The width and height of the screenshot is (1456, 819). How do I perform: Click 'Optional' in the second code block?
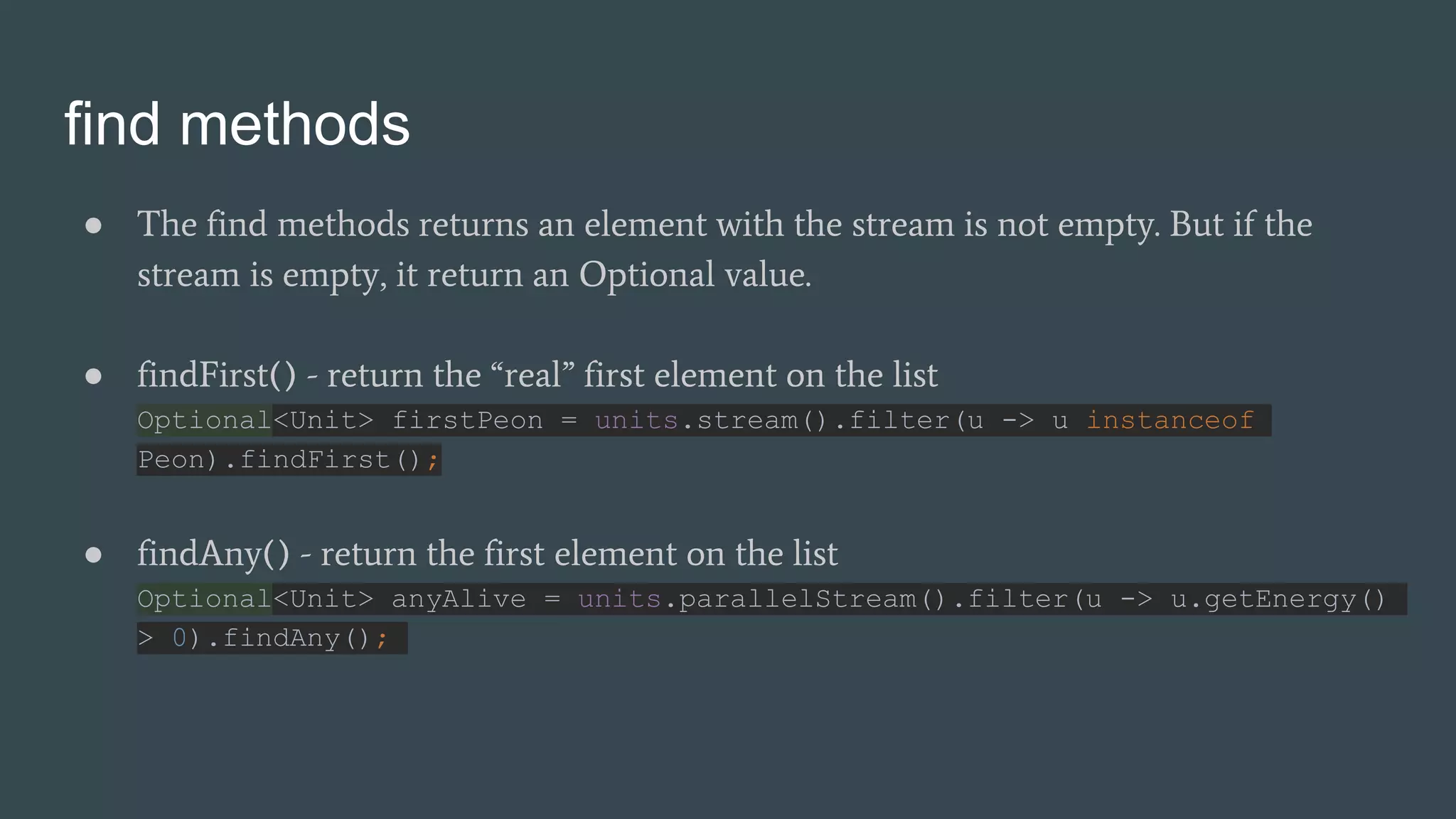tap(204, 599)
